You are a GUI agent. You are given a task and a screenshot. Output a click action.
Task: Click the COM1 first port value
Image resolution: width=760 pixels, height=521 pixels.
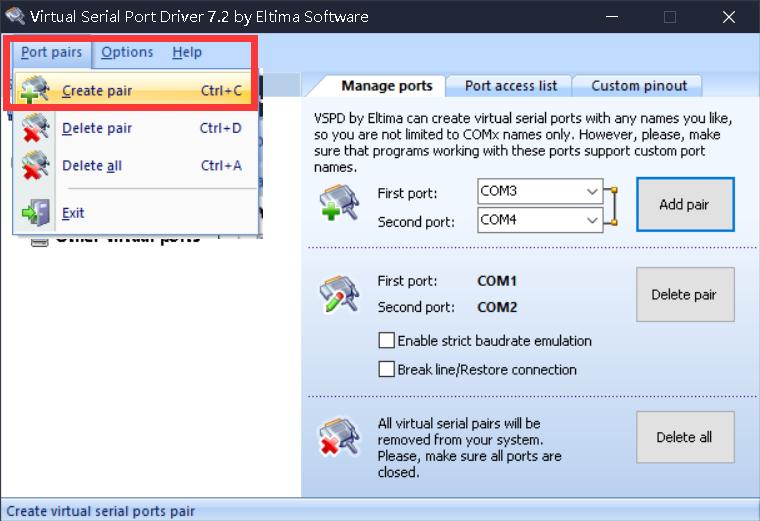[x=497, y=281]
